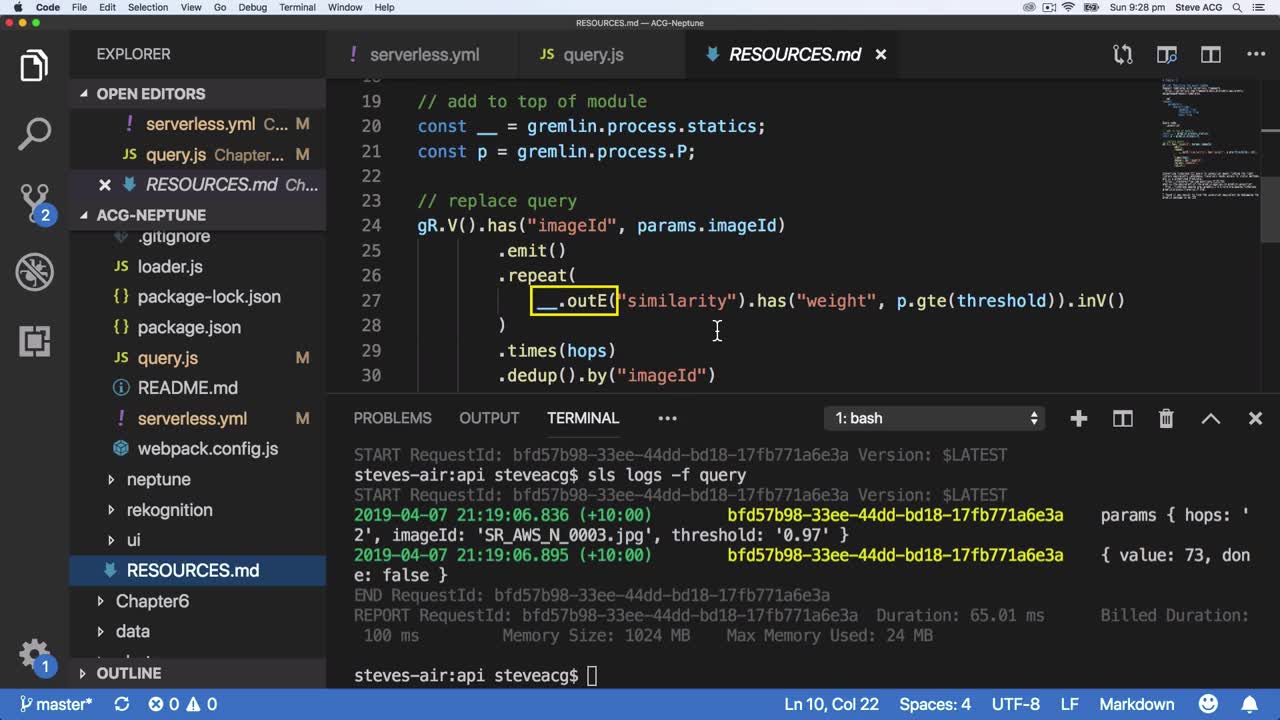Screen dimensions: 1280x720
Task: Open the markdown preview to the side
Action: pyautogui.click(x=1166, y=55)
